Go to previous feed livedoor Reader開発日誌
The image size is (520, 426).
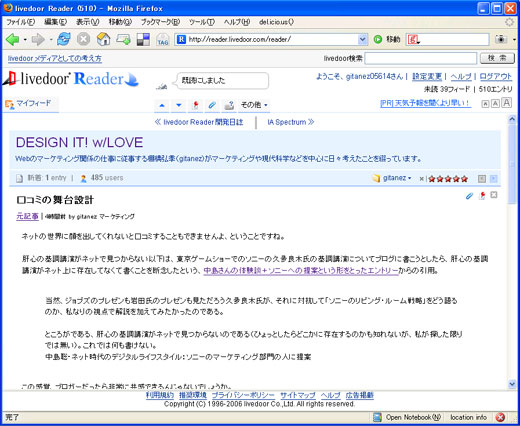click(199, 122)
